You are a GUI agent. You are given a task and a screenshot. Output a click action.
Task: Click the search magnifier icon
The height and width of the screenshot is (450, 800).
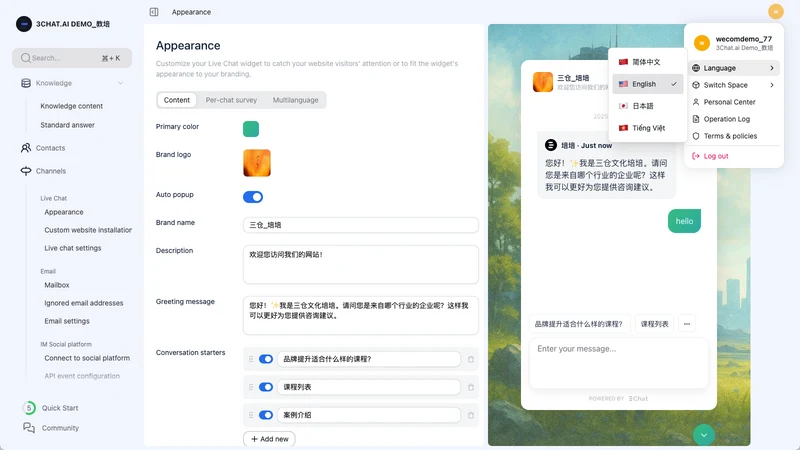(25, 58)
